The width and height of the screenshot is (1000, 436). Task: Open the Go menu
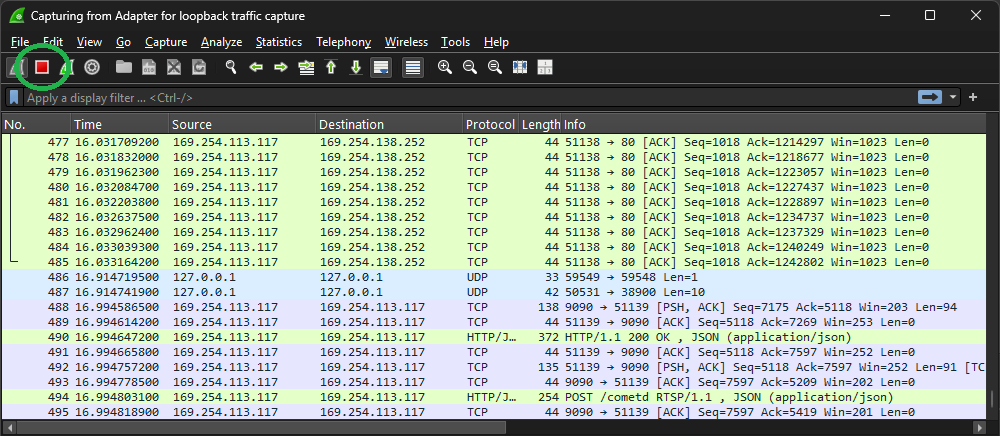click(124, 42)
